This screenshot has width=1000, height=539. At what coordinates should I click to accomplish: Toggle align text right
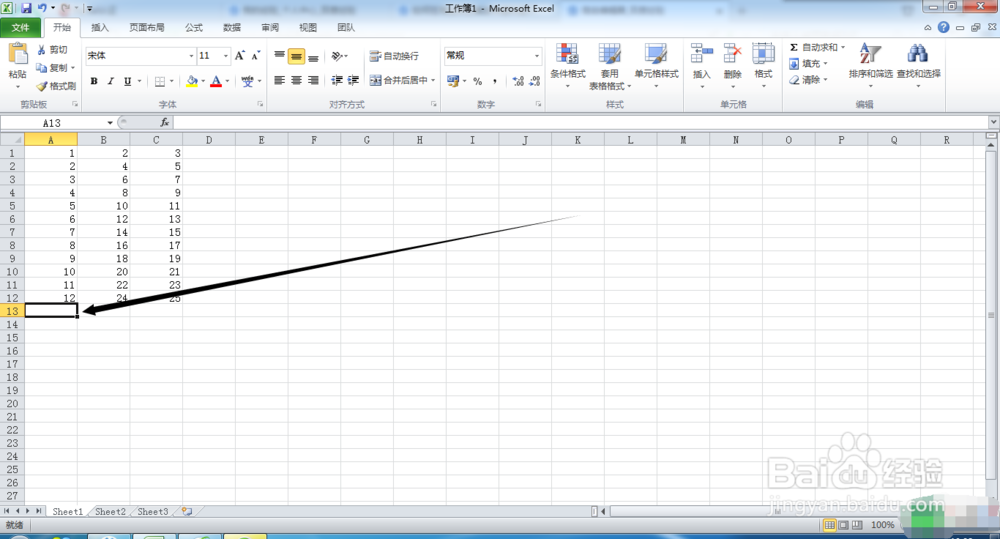click(x=313, y=80)
